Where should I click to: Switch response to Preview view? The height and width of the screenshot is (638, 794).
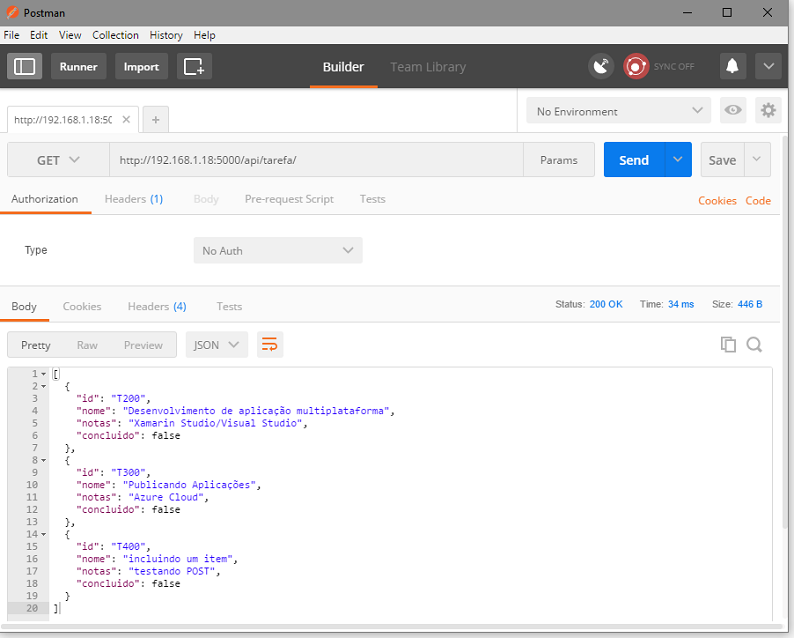pos(143,345)
